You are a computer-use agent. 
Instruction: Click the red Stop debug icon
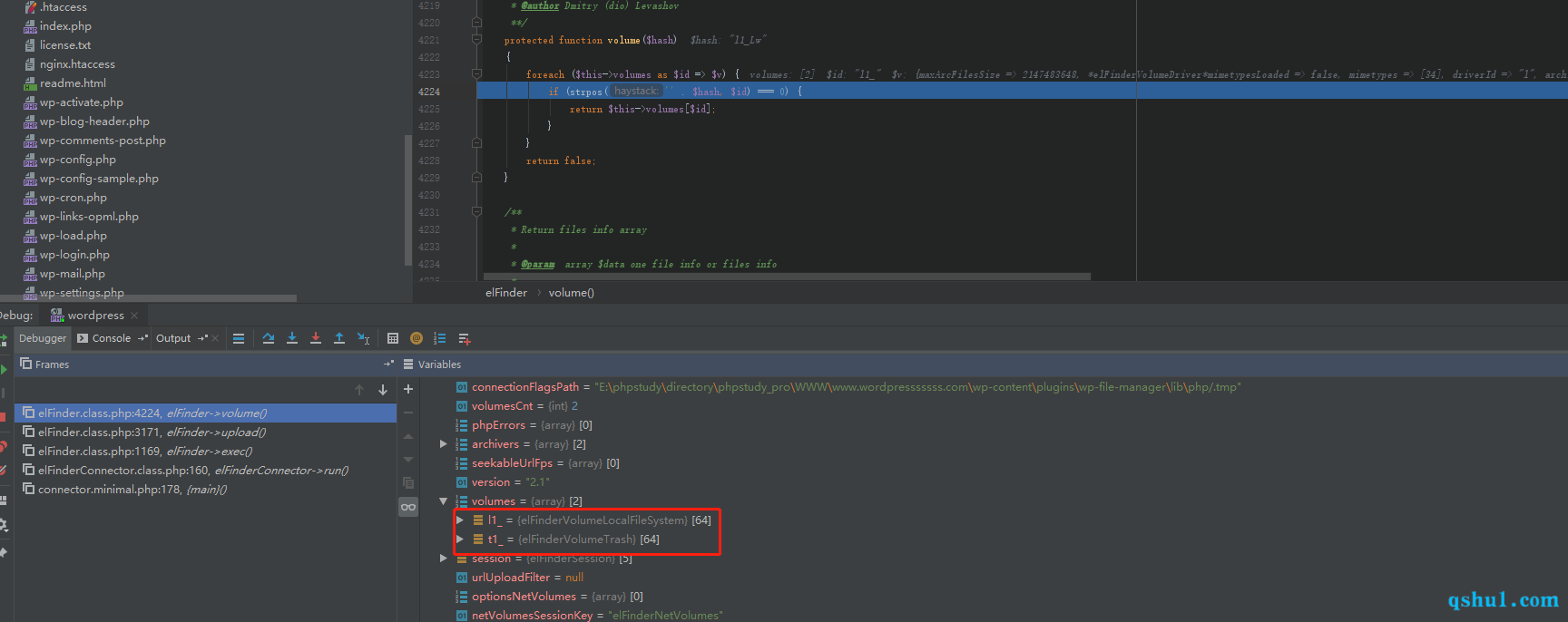point(3,416)
